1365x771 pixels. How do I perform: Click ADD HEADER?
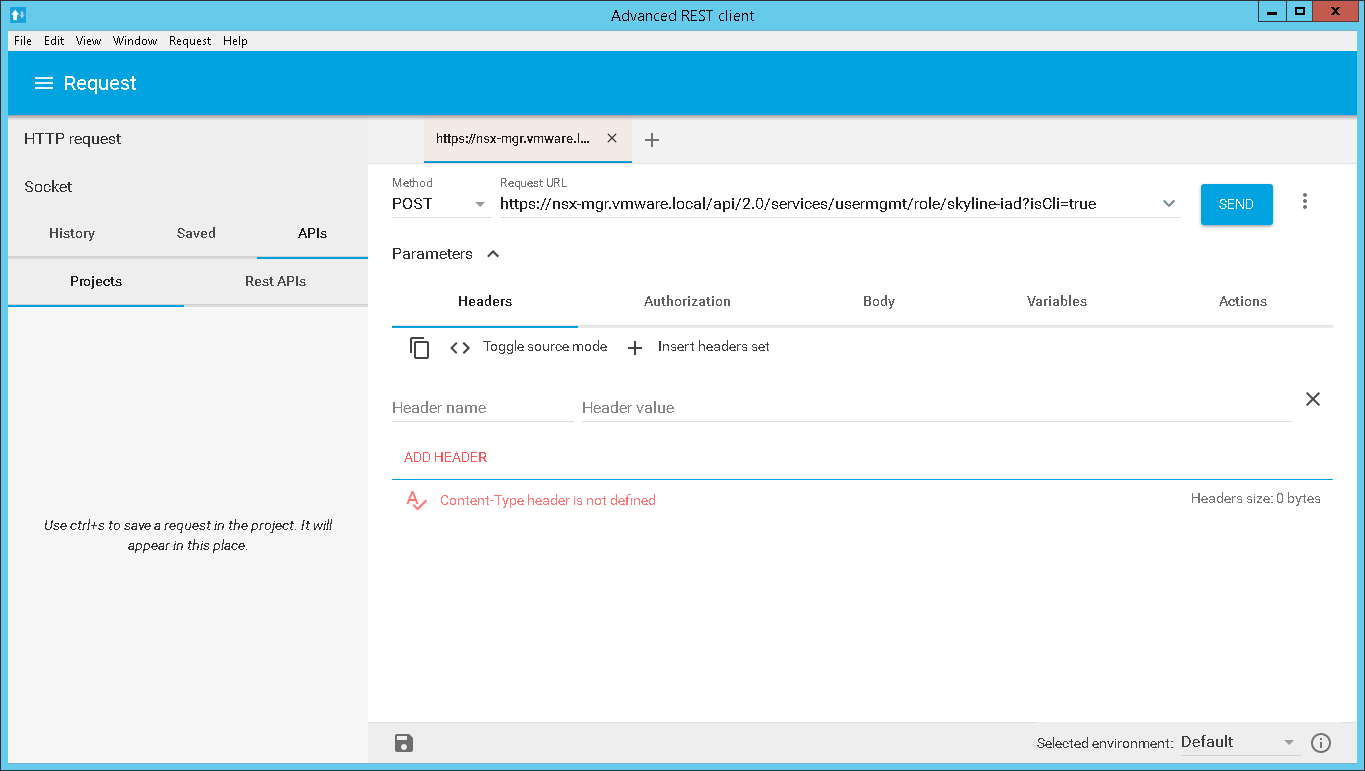446,457
